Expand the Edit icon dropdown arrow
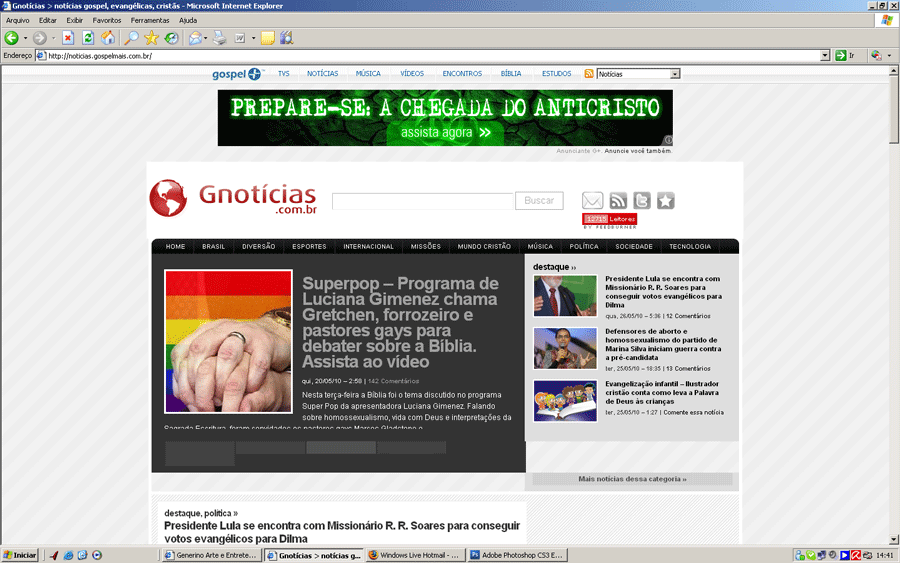 tap(253, 38)
